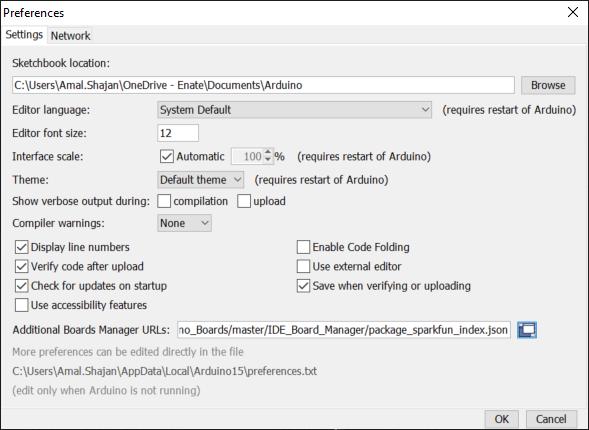Screen dimensions: 589x430
Task: Expand the Theme dropdown
Action: click(201, 180)
